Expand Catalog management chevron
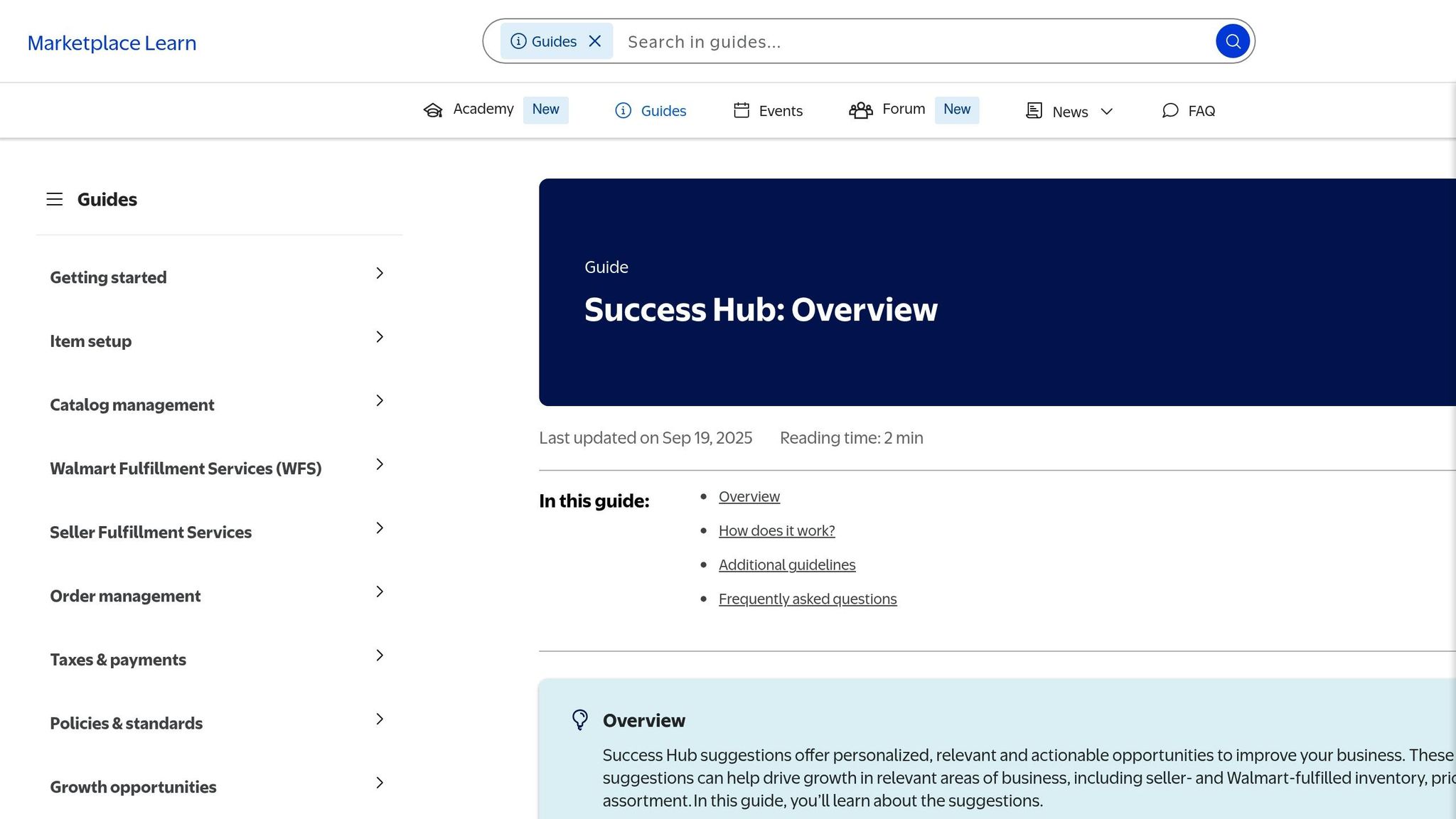 [x=380, y=400]
